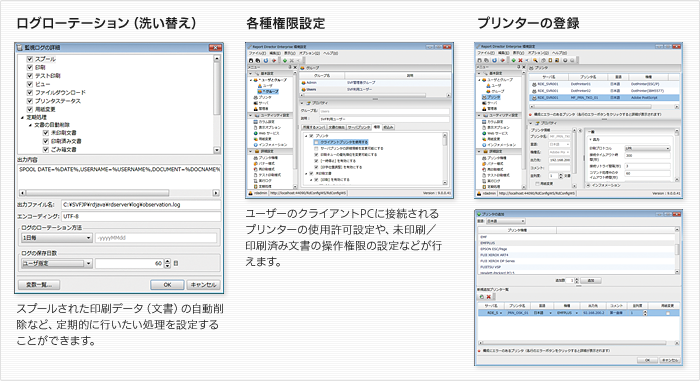This screenshot has width=700, height=381.
Task: Click refresh icon in 各種権限設定 window toolbar
Action: 267,60
